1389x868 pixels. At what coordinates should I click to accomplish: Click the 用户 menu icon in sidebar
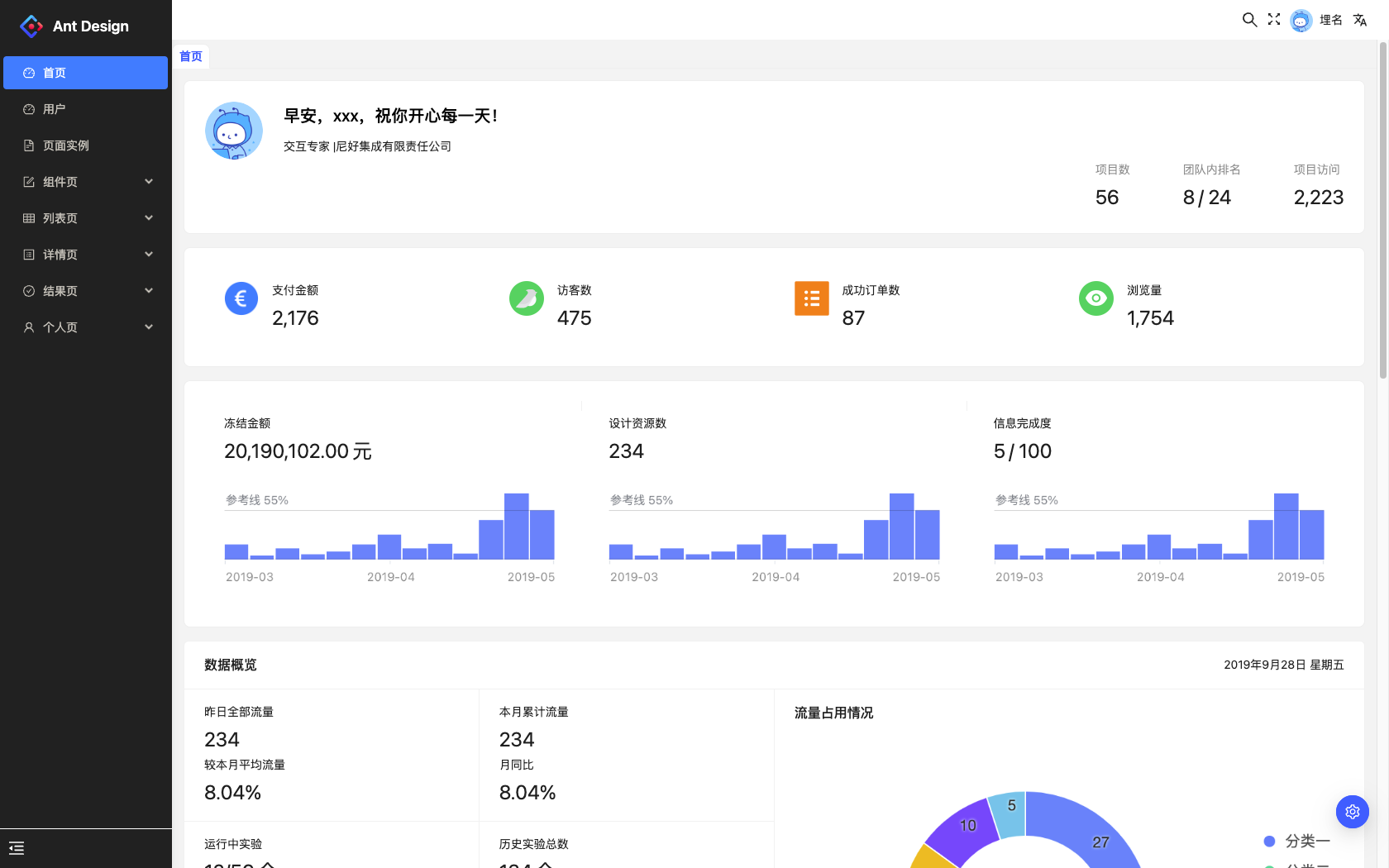(29, 109)
